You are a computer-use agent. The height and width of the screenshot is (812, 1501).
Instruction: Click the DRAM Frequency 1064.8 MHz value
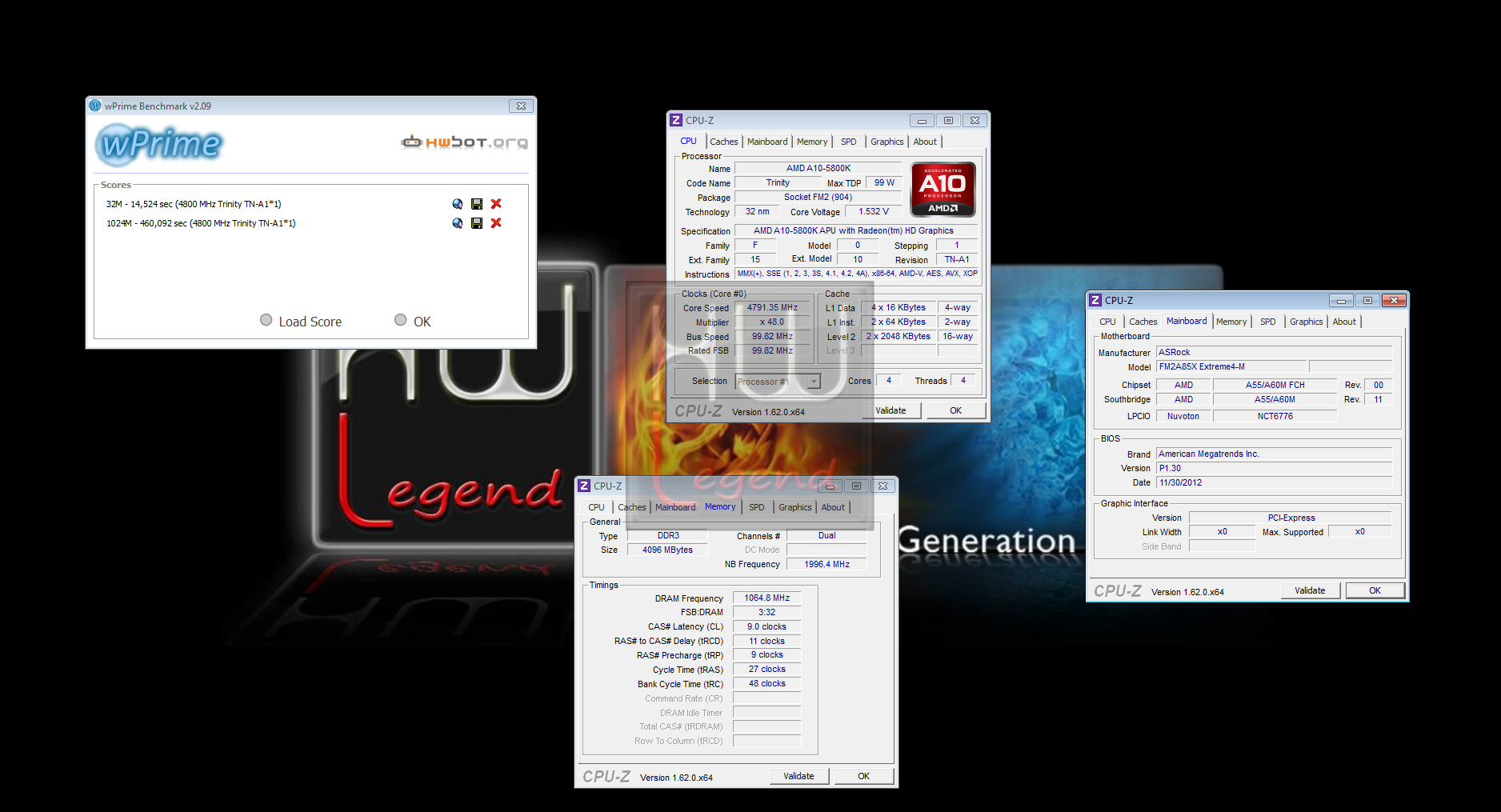pos(767,598)
